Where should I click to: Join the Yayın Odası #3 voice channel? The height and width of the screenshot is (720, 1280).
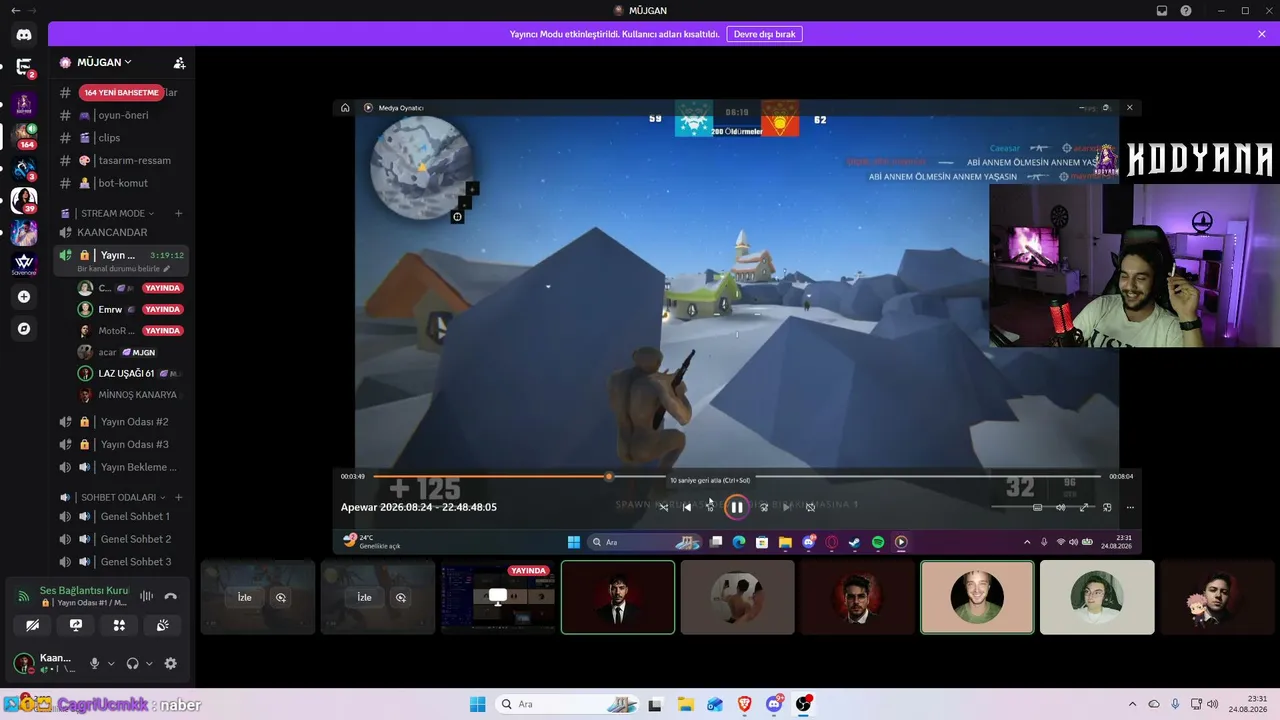[120, 444]
